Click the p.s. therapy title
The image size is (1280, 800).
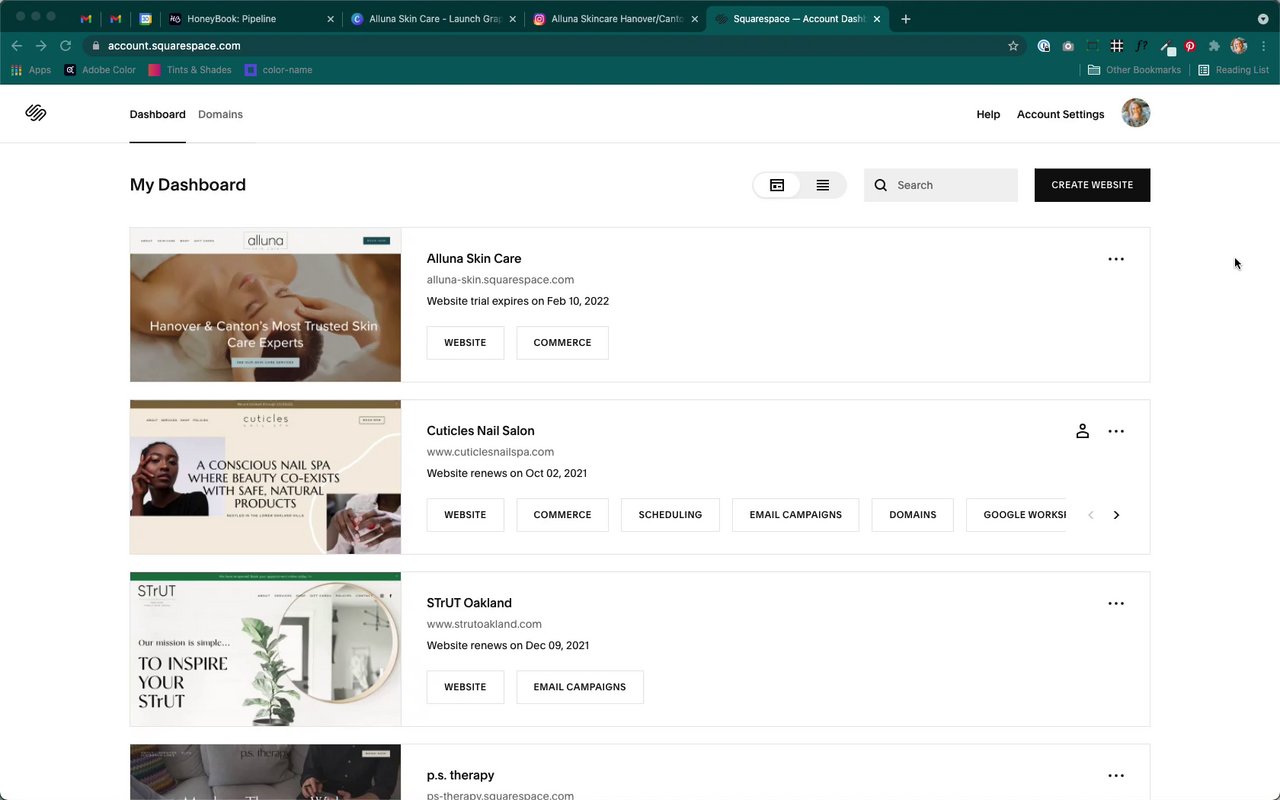[461, 775]
